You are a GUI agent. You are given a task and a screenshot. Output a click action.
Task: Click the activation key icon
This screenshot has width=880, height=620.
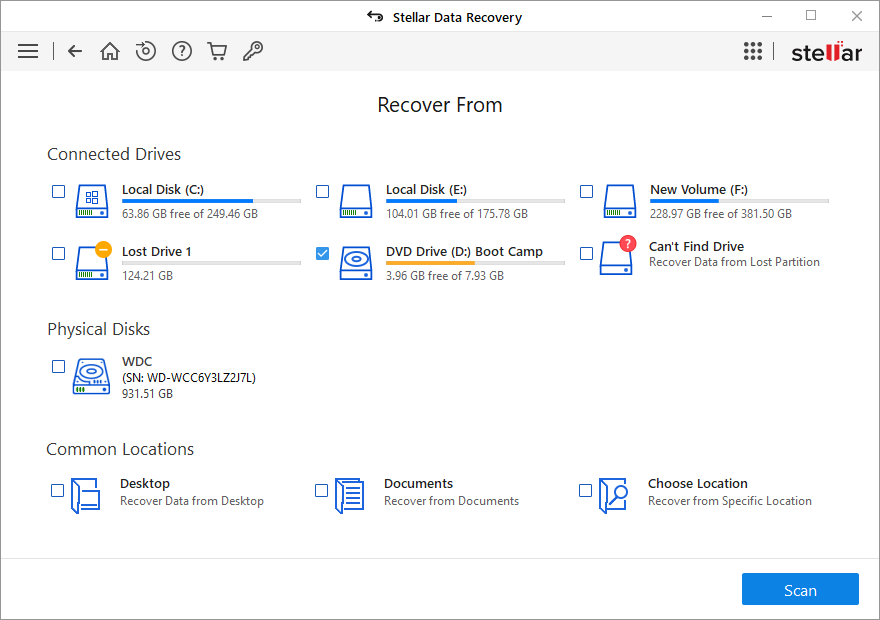tap(253, 51)
